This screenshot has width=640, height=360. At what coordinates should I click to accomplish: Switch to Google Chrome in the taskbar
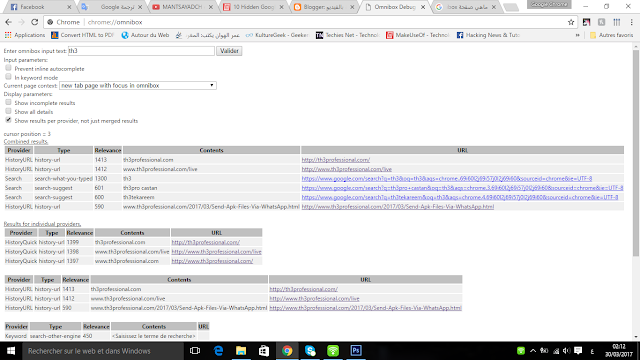coord(287,351)
